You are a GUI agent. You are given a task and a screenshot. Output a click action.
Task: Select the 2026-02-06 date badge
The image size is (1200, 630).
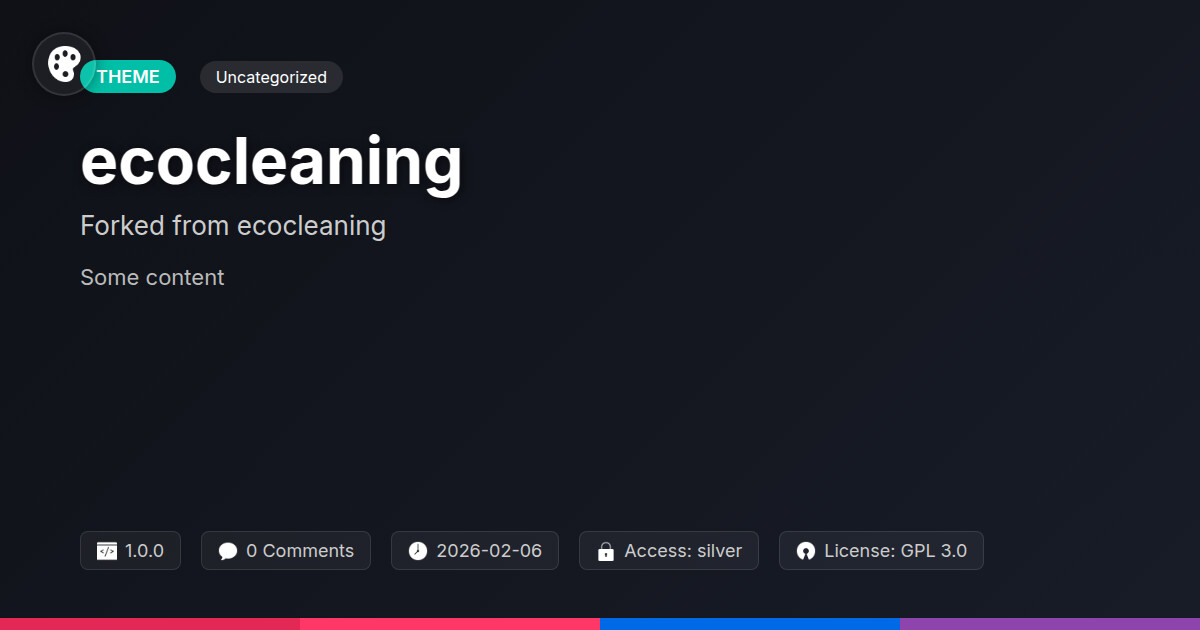(475, 551)
